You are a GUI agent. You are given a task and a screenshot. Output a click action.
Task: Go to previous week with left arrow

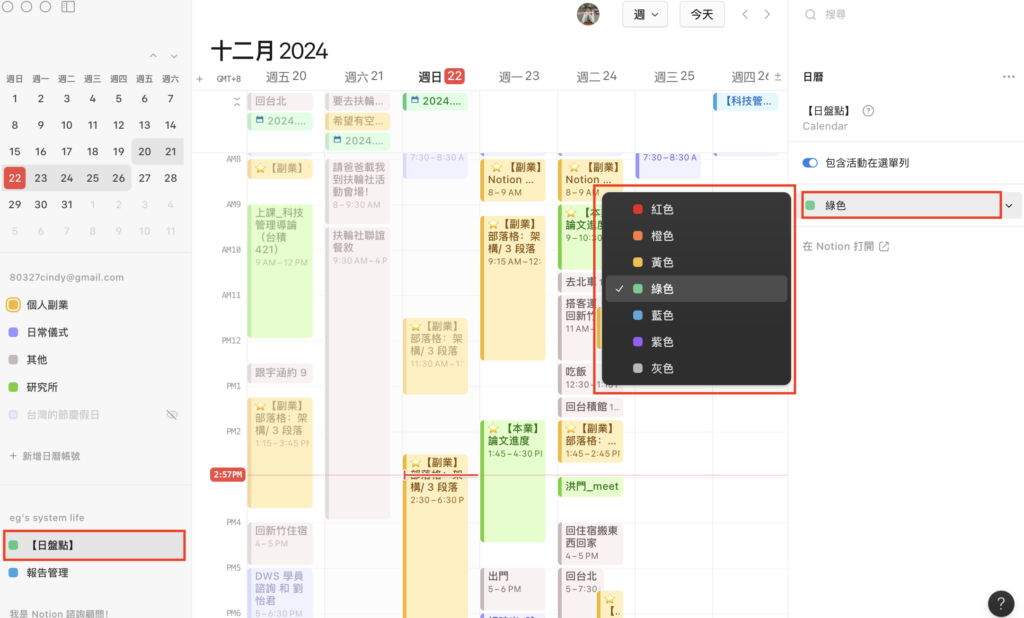click(x=744, y=14)
